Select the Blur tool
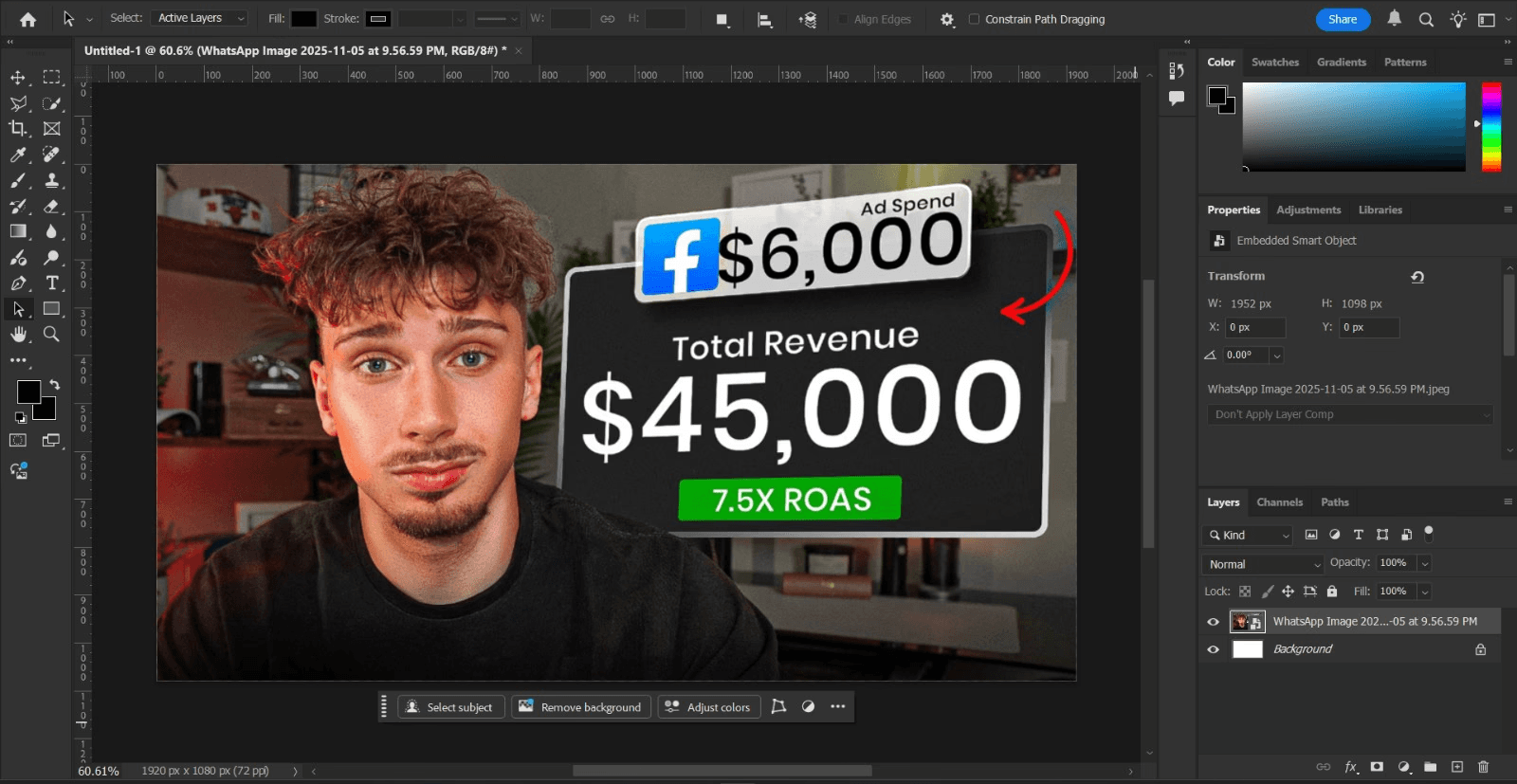Image resolution: width=1517 pixels, height=784 pixels. click(52, 231)
